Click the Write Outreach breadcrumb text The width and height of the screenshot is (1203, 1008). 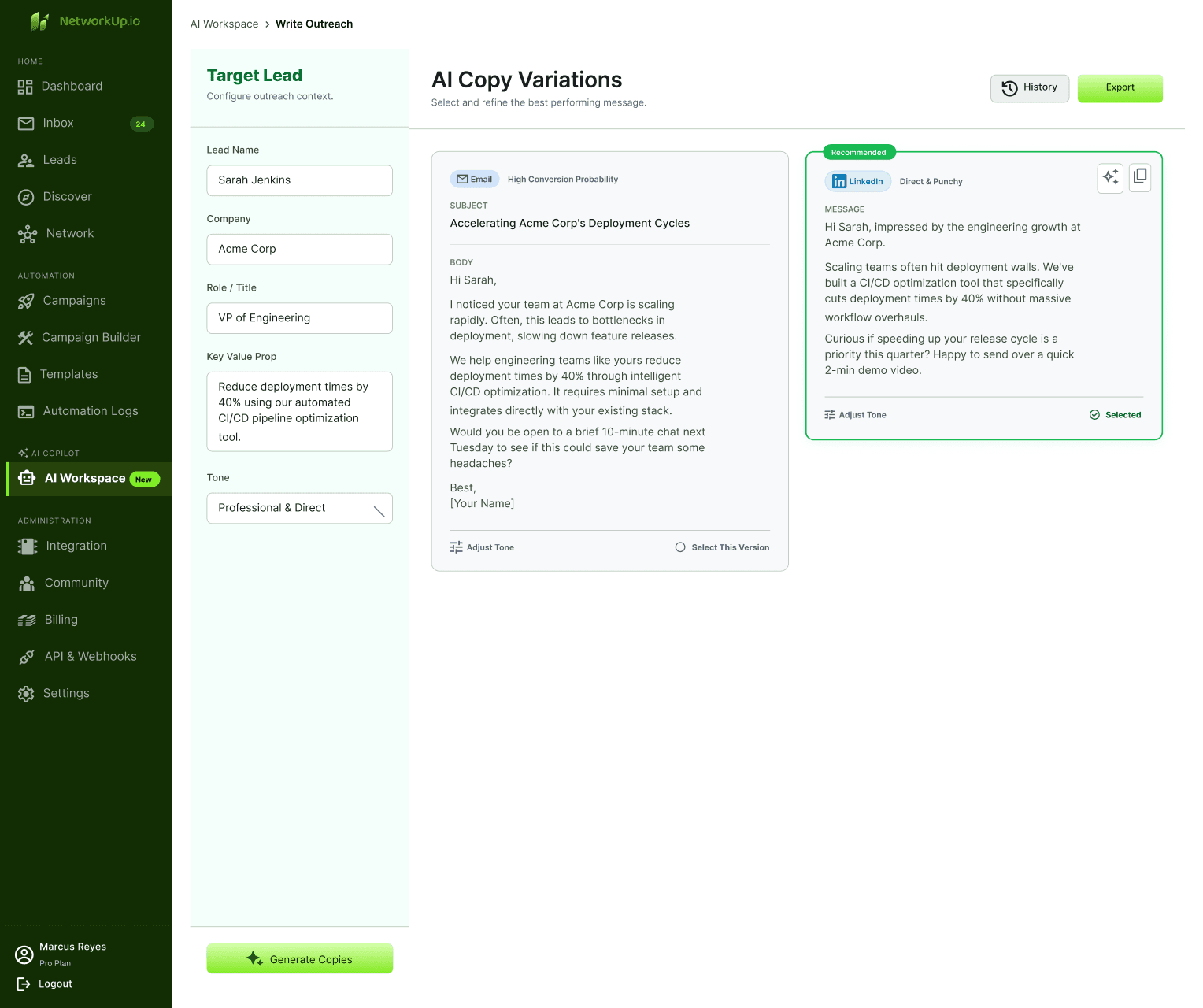coord(314,24)
